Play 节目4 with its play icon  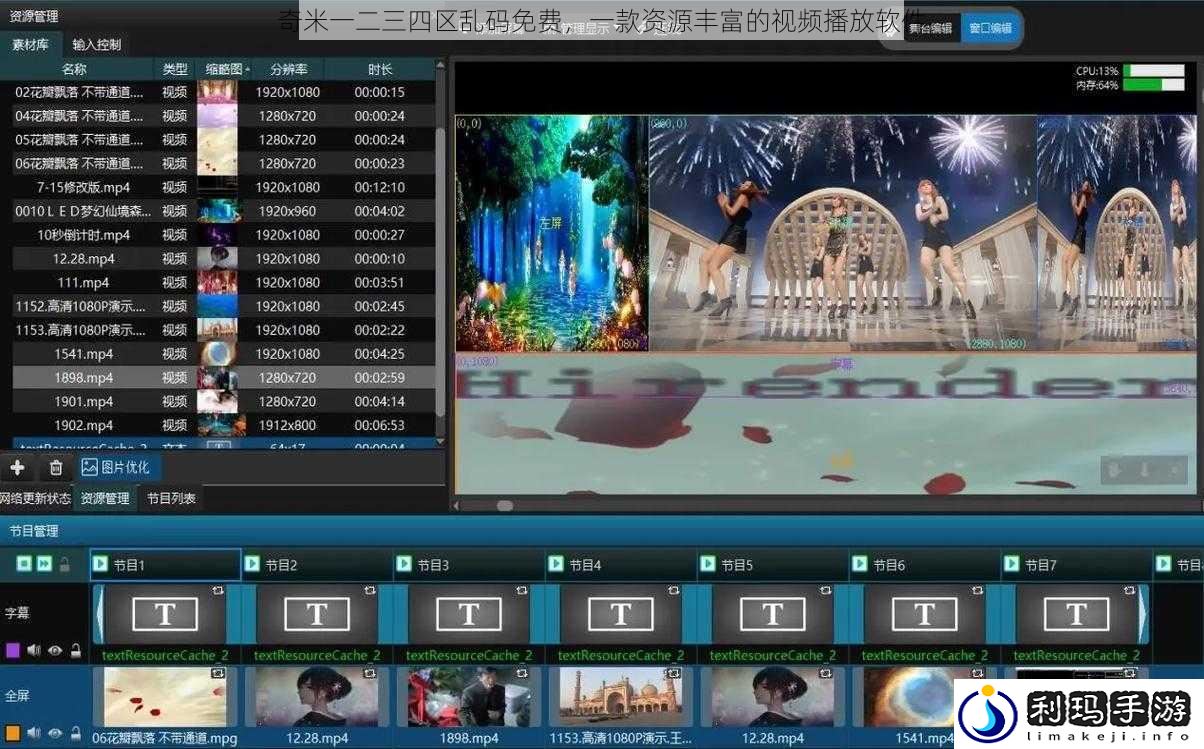[556, 565]
